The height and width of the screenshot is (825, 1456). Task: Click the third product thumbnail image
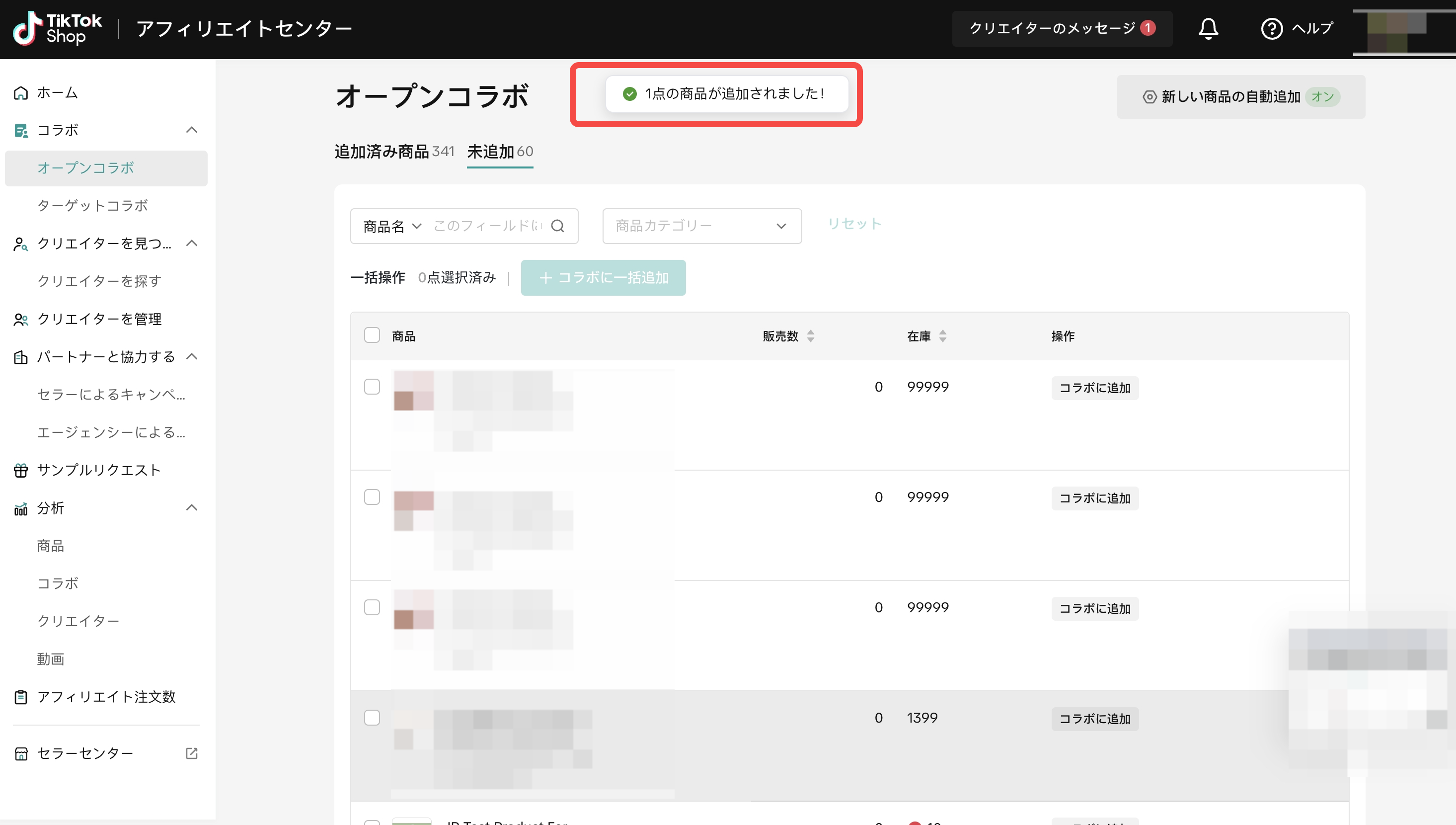tap(413, 609)
